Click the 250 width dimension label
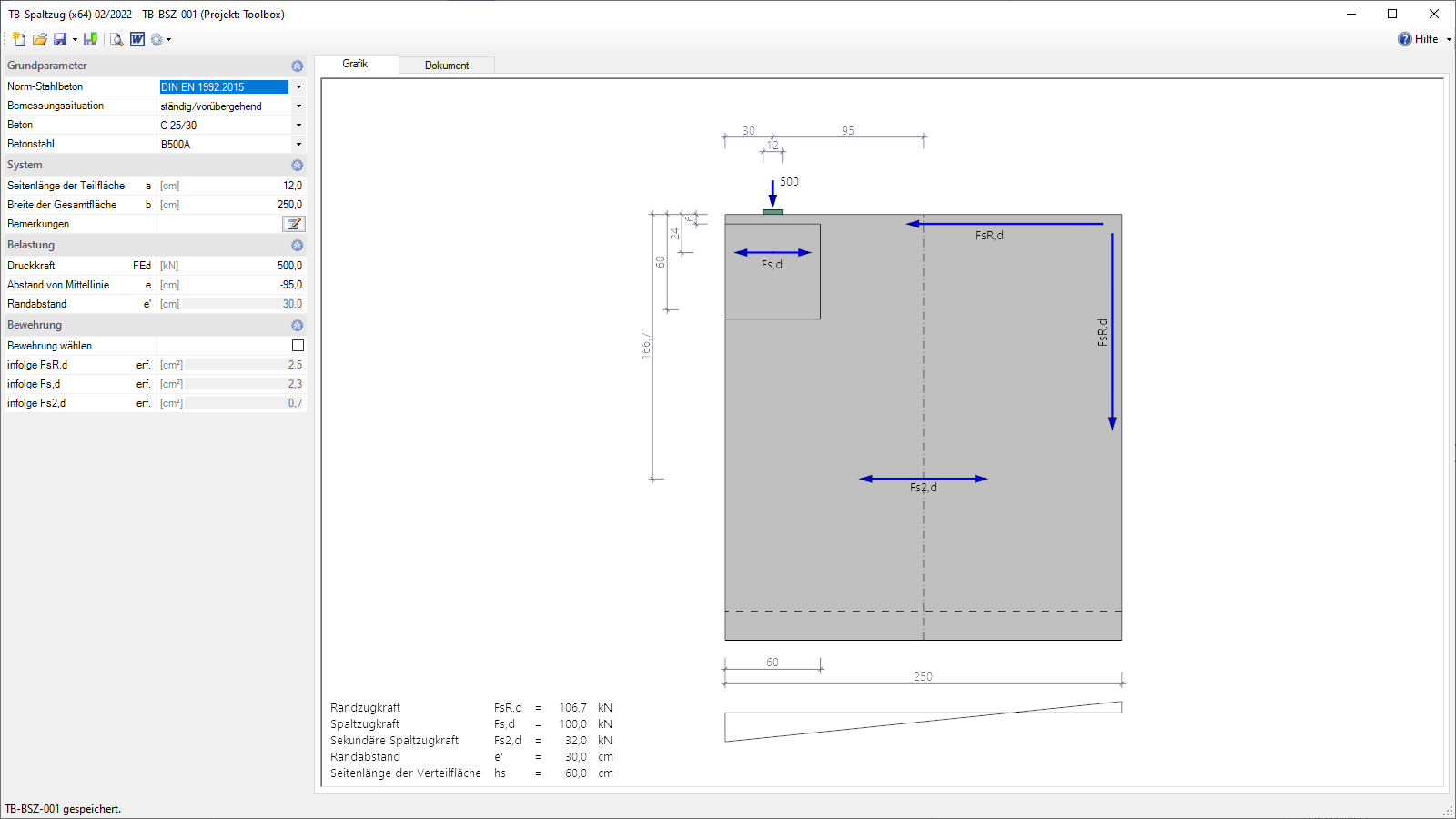Image resolution: width=1456 pixels, height=819 pixels. (x=923, y=677)
